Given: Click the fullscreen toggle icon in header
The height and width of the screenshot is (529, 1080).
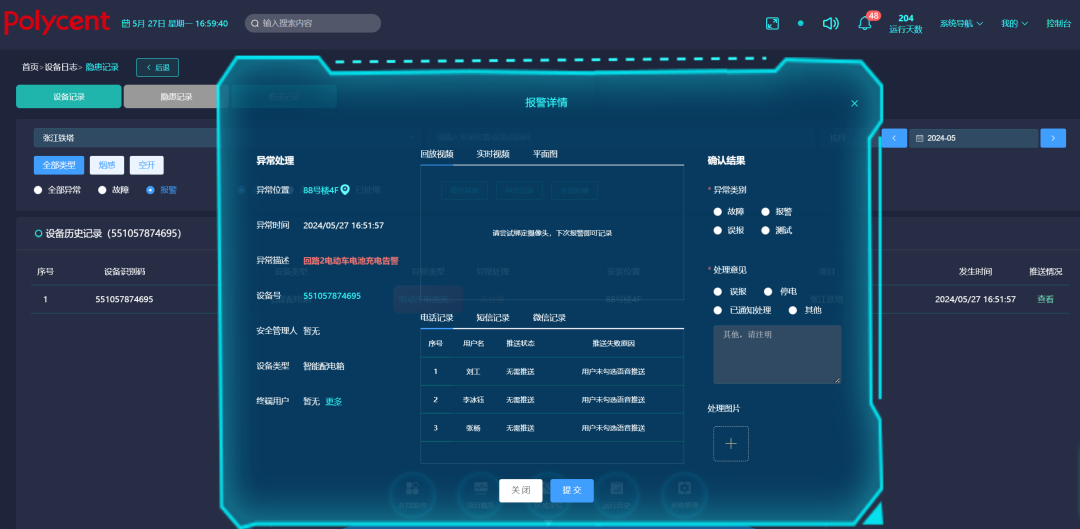Looking at the screenshot, I should 772,23.
